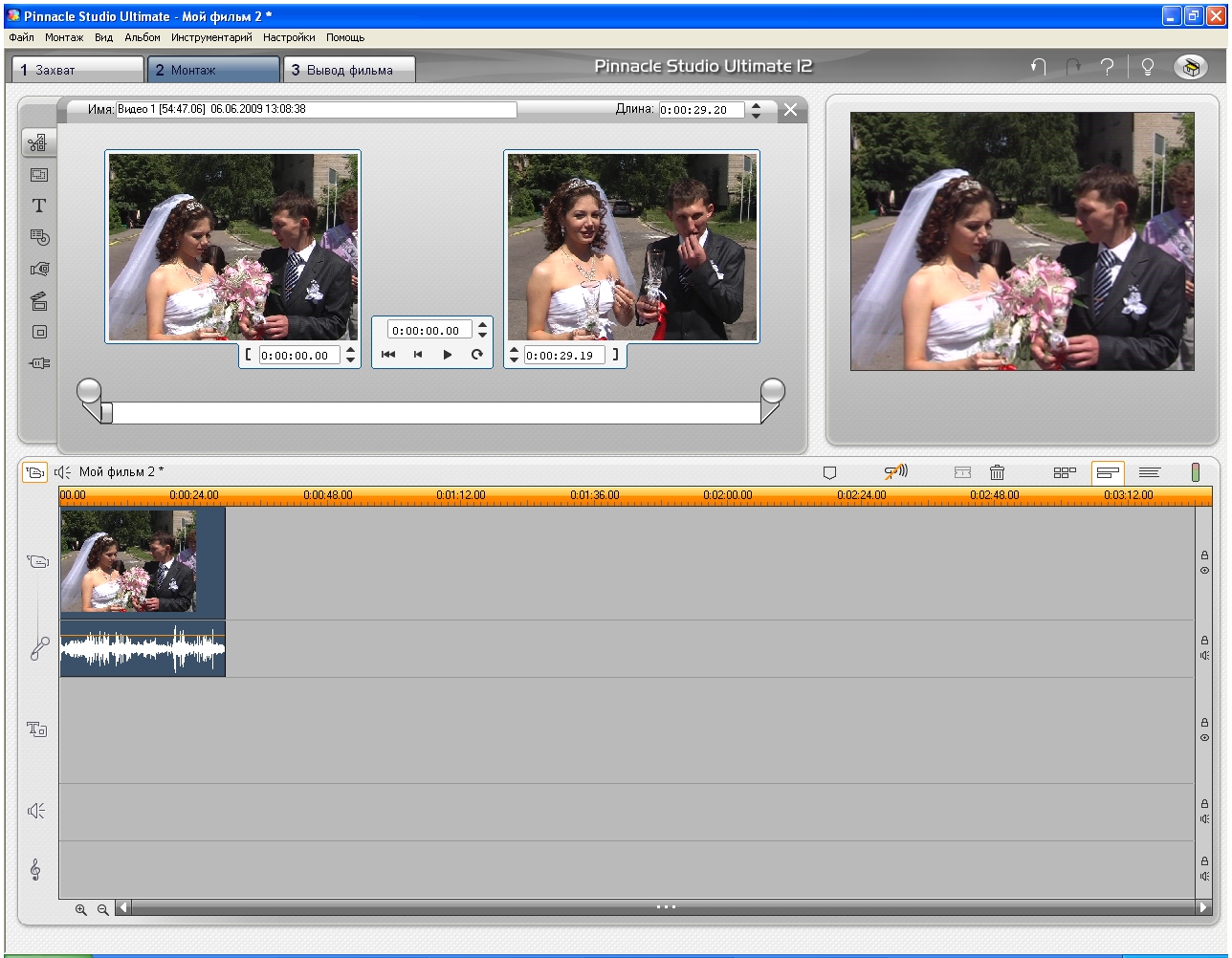
Task: Click the music track treble clef icon
Action: [35, 869]
